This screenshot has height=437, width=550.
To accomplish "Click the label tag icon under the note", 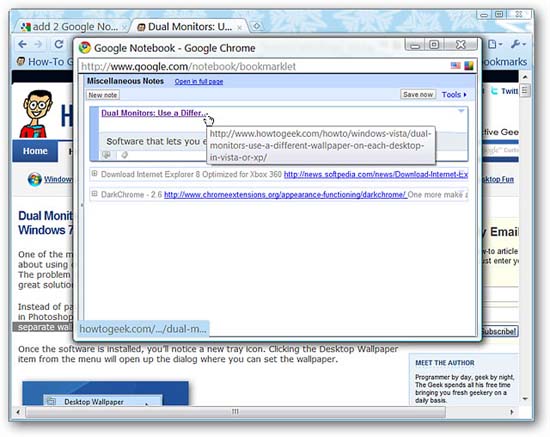I will 124,155.
